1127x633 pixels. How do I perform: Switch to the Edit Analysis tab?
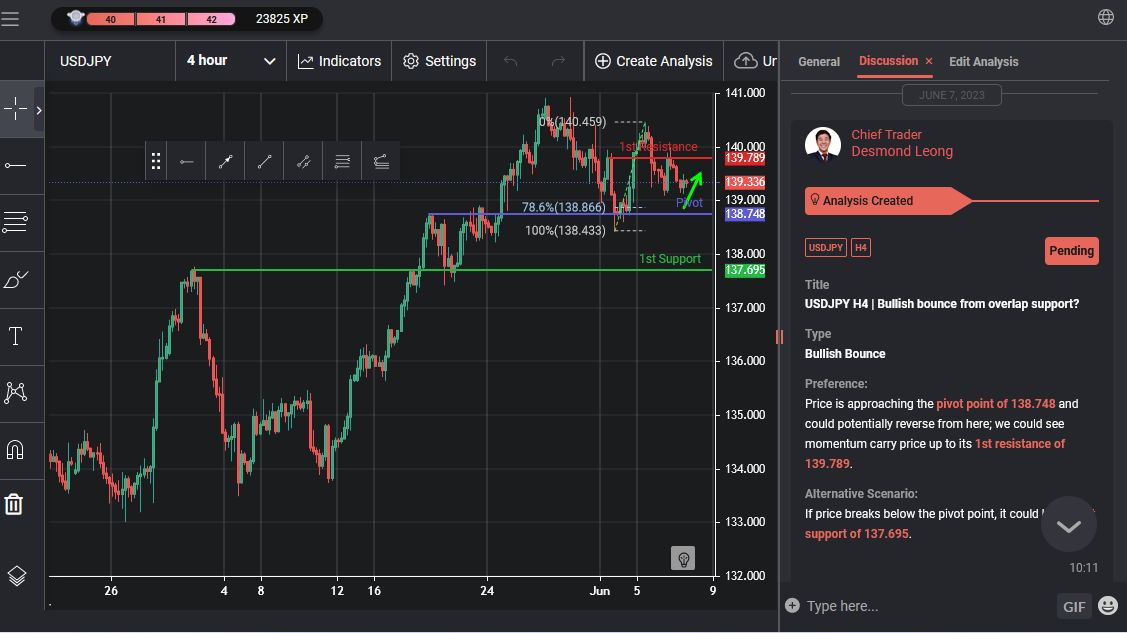click(983, 62)
